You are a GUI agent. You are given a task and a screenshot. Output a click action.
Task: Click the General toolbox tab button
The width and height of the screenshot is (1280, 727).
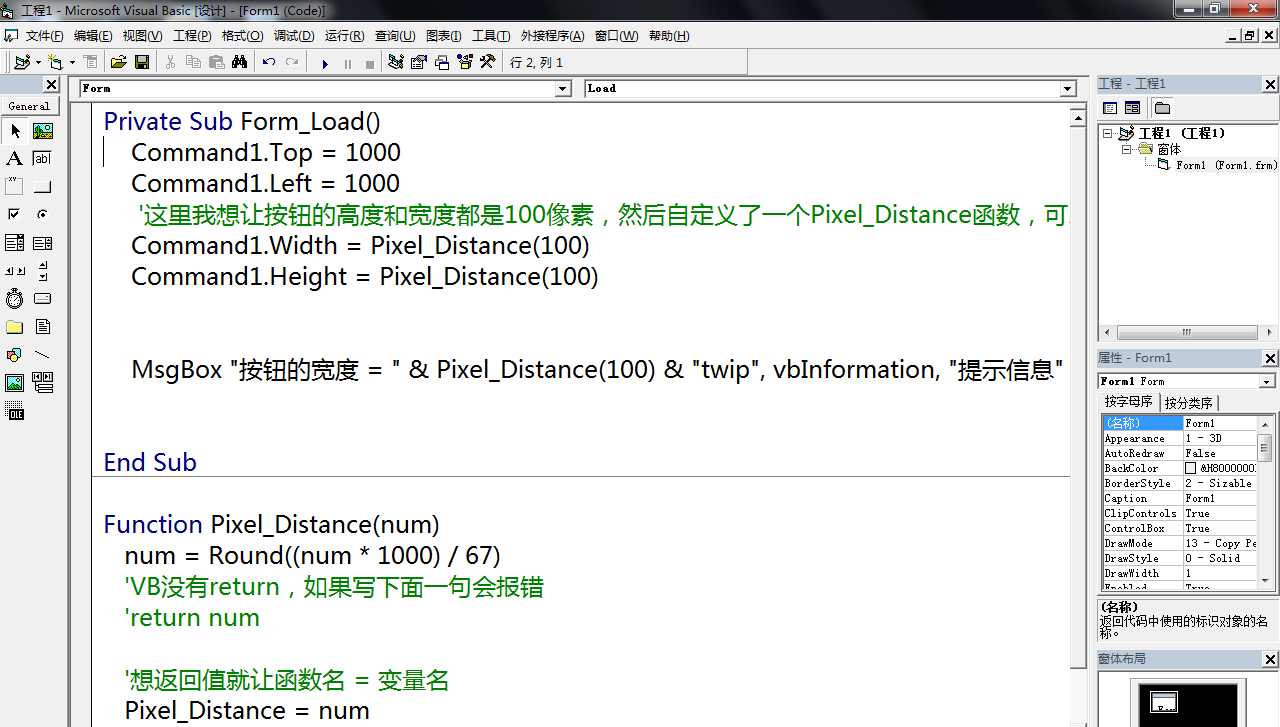pyautogui.click(x=29, y=106)
